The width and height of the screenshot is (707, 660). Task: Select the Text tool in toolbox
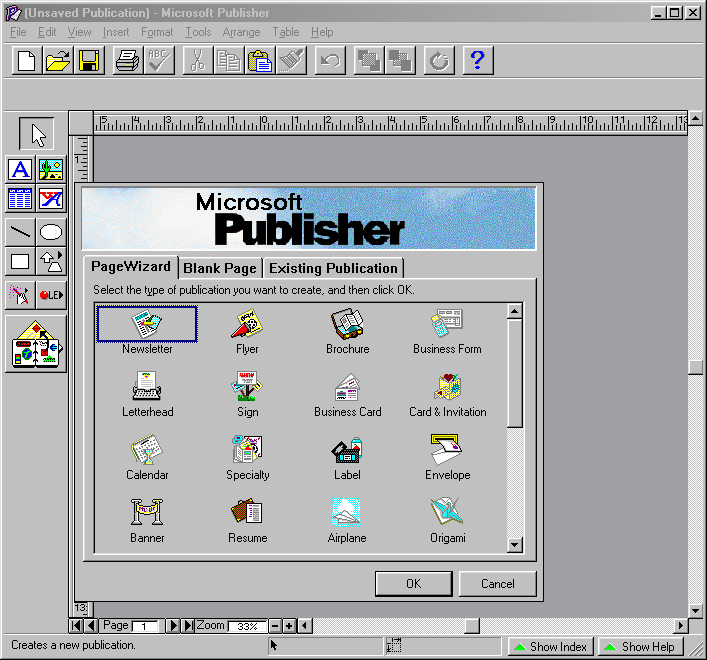point(20,169)
